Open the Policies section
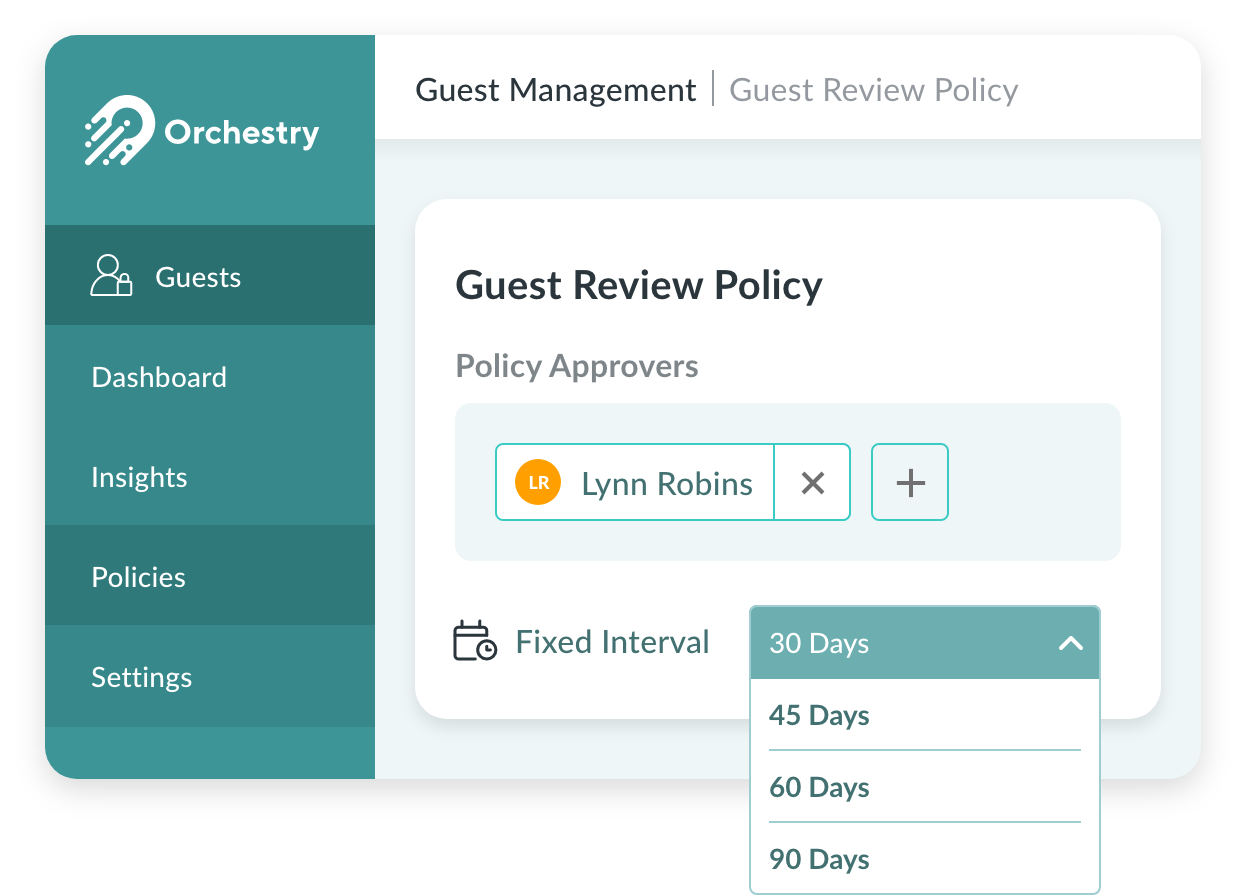Image resolution: width=1246 pixels, height=895 pixels. coord(138,577)
